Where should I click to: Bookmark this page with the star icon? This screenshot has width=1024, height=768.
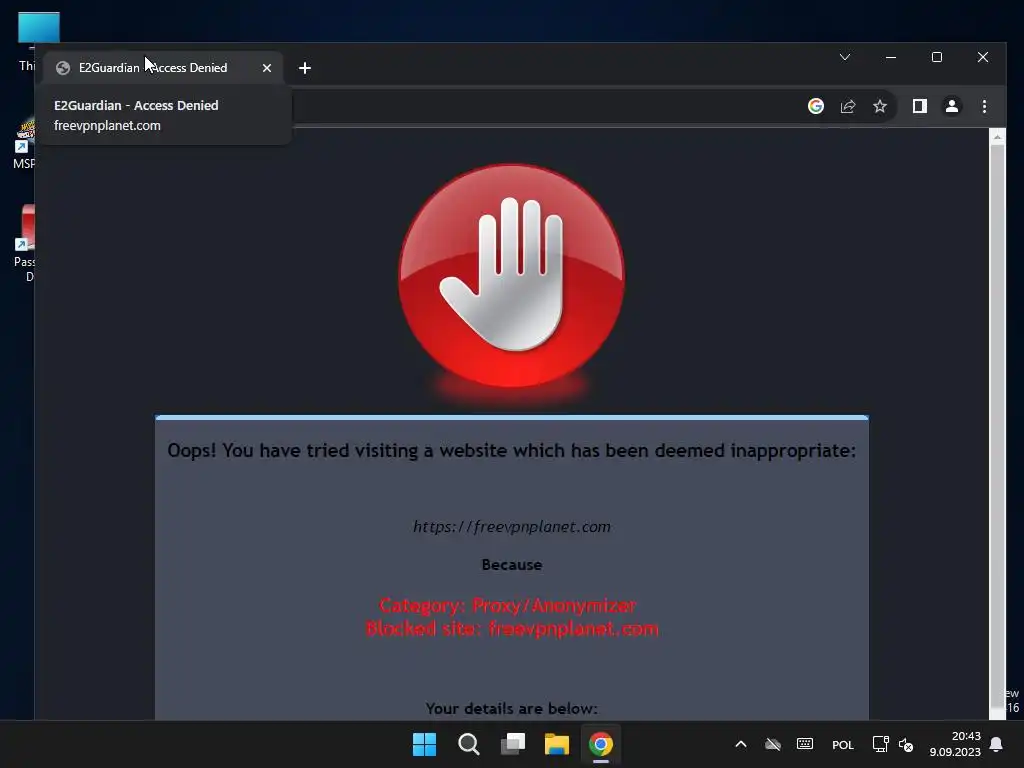(x=880, y=106)
